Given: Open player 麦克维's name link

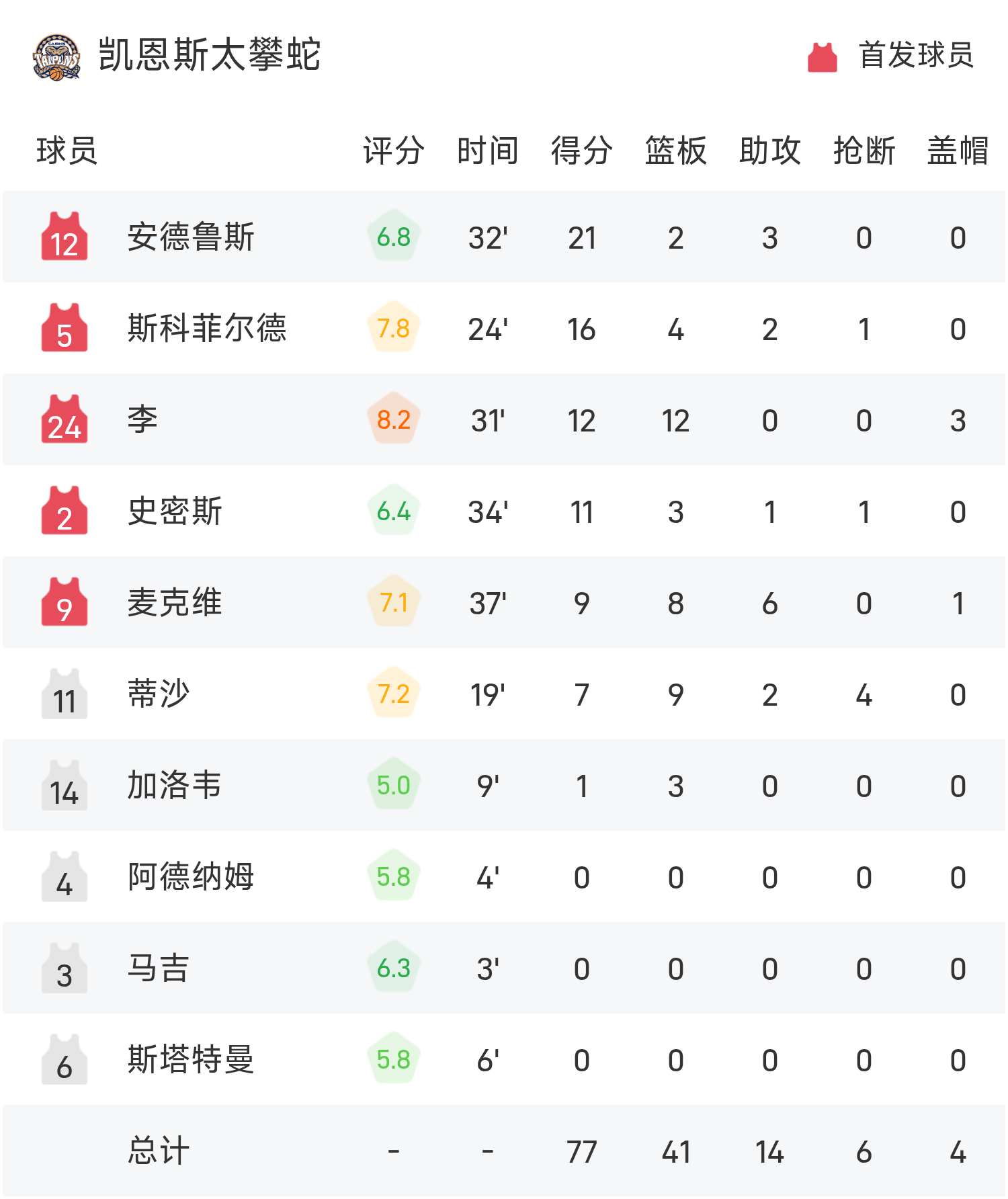Looking at the screenshot, I should coord(175,602).
